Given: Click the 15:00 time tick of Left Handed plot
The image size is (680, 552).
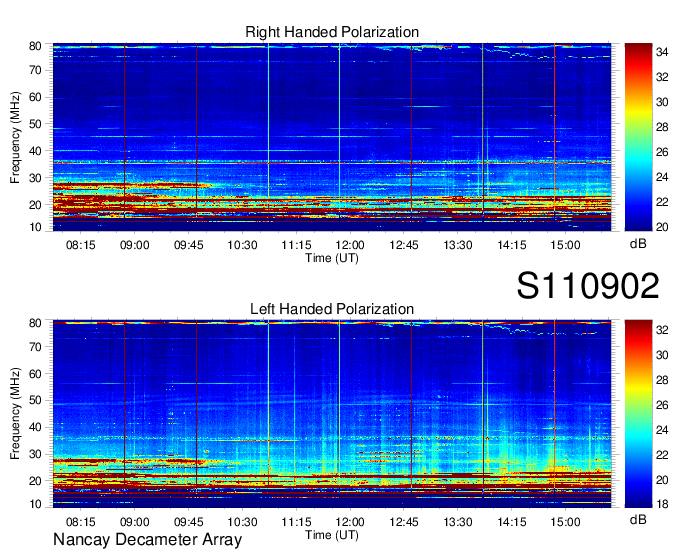Looking at the screenshot, I should click(566, 522).
